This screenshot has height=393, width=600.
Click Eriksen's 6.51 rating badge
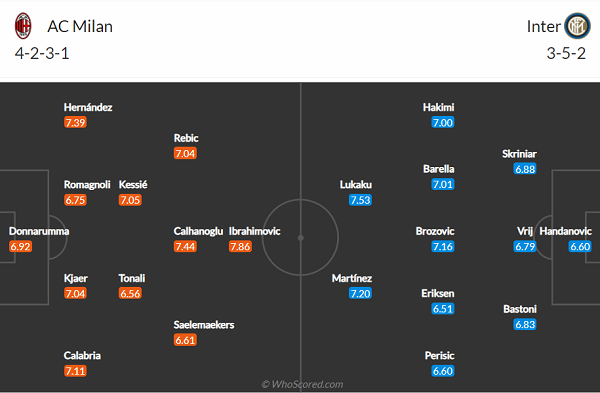[443, 309]
